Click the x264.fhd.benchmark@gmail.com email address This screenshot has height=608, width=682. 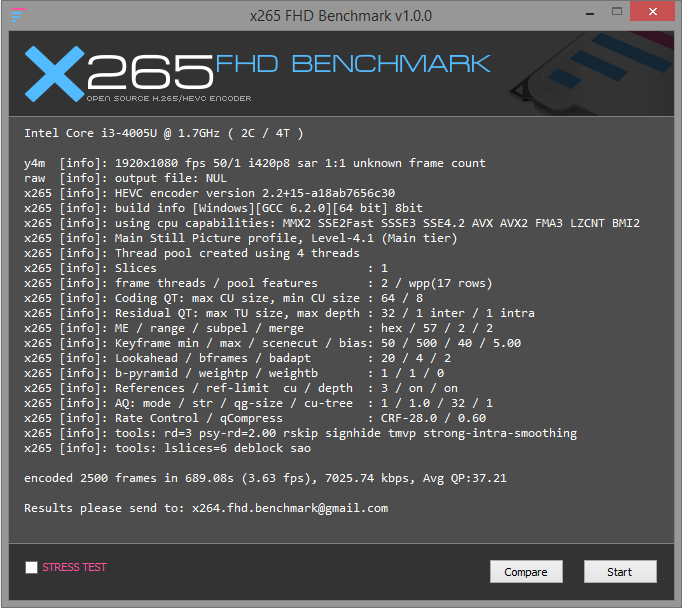(290, 508)
